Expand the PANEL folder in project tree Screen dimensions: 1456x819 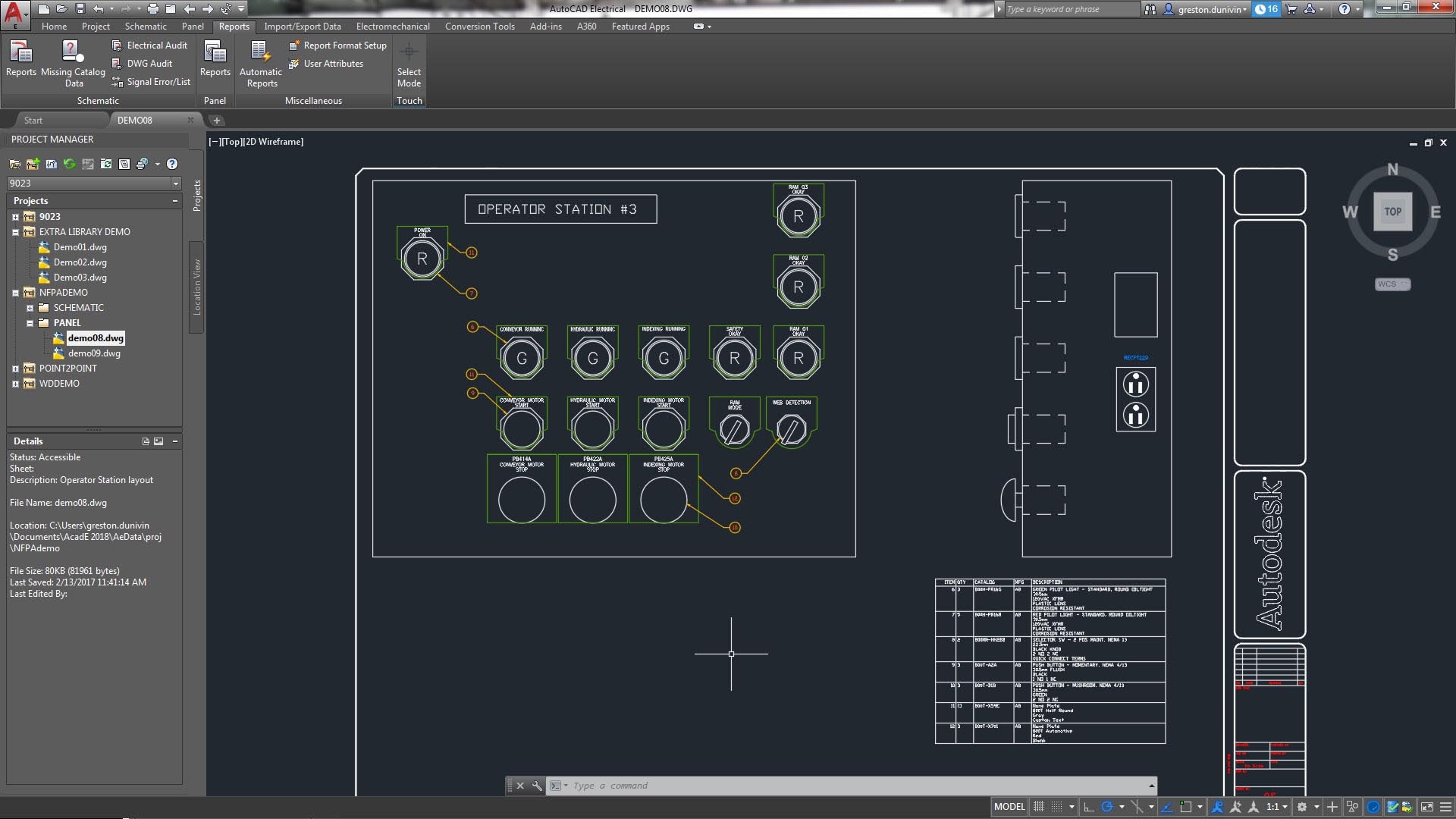[29, 322]
